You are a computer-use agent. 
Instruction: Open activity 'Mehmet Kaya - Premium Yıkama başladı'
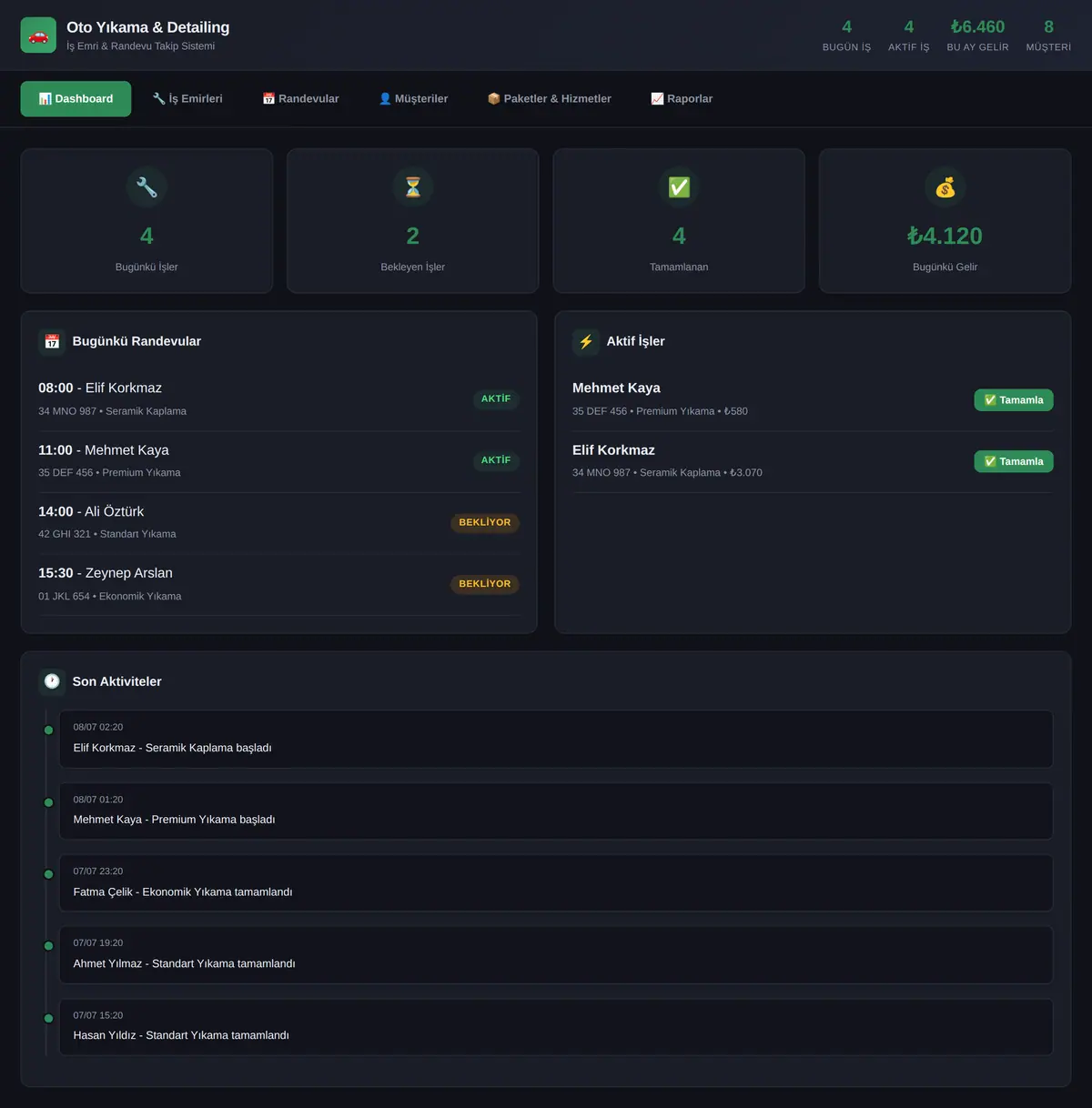pos(556,811)
